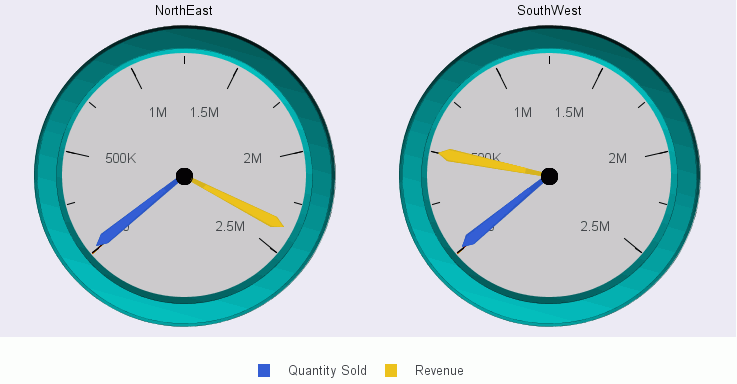This screenshot has width=737, height=384.
Task: Click the 2M label on SouthWest gauge
Action: (x=618, y=159)
